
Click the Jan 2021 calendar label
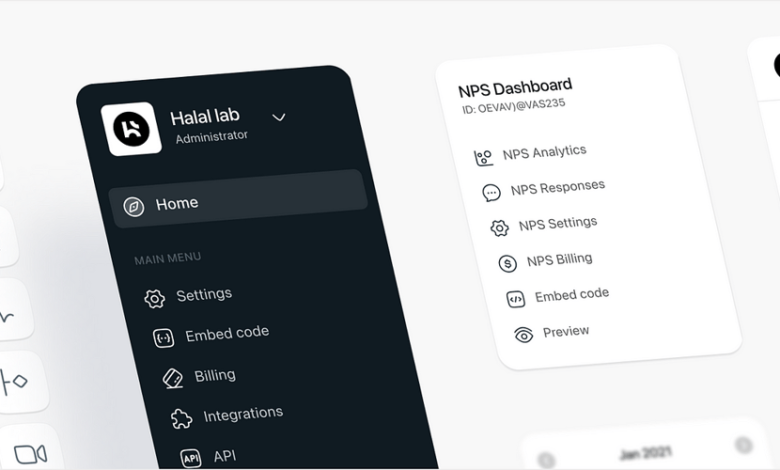pyautogui.click(x=646, y=453)
